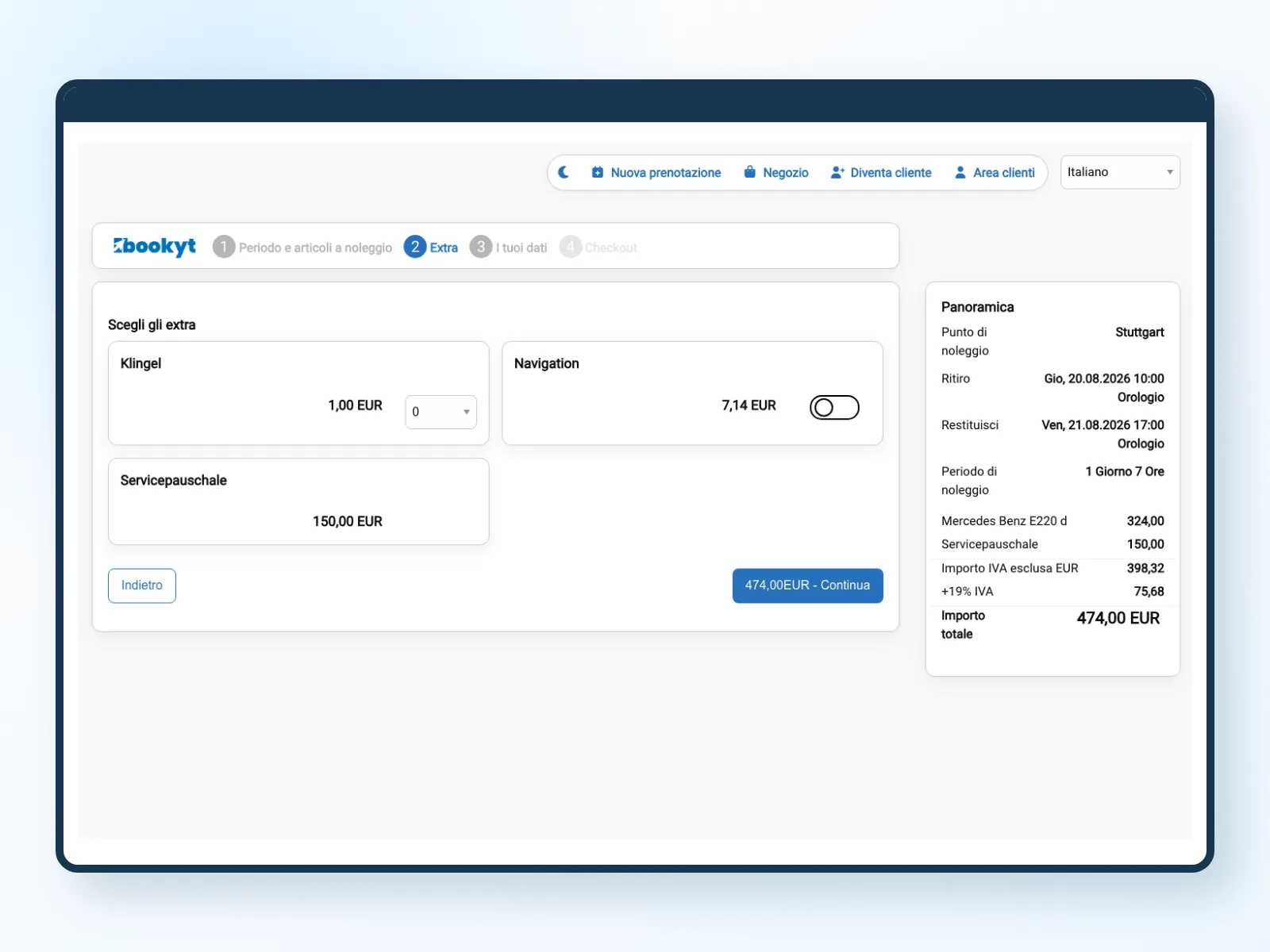Viewport: 1270px width, 952px height.
Task: Click step 3 number circle
Action: point(481,247)
